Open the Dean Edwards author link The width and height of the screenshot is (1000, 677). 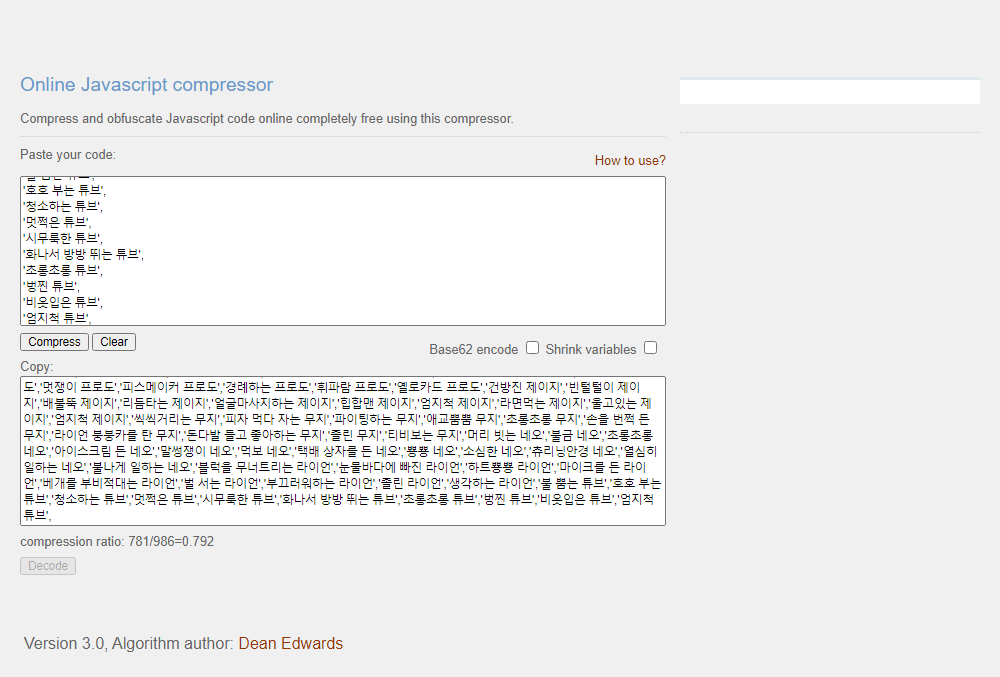[291, 643]
